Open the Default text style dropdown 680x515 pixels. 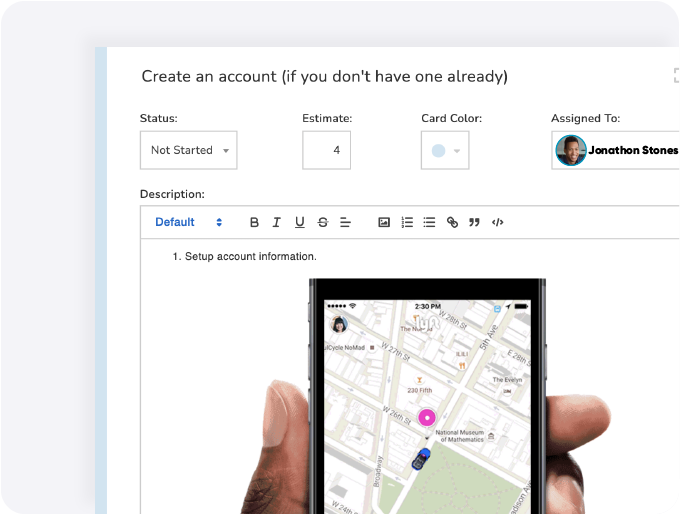click(x=189, y=222)
